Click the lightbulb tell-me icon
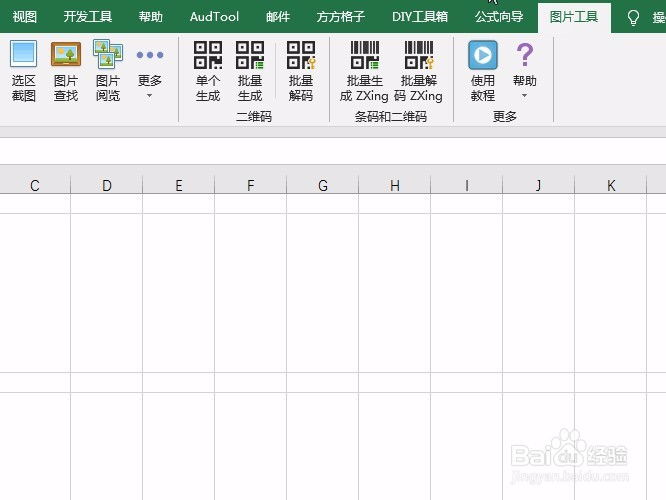The width and height of the screenshot is (666, 500). click(x=633, y=17)
